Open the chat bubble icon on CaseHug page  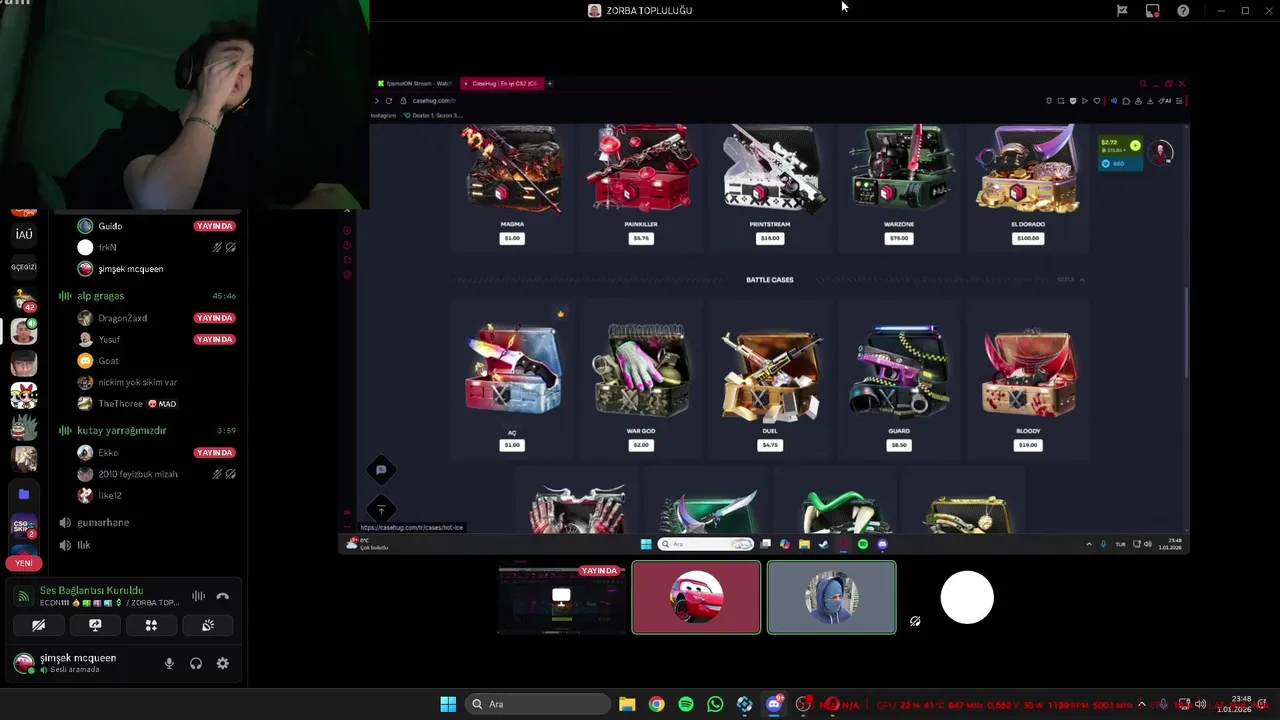[381, 470]
